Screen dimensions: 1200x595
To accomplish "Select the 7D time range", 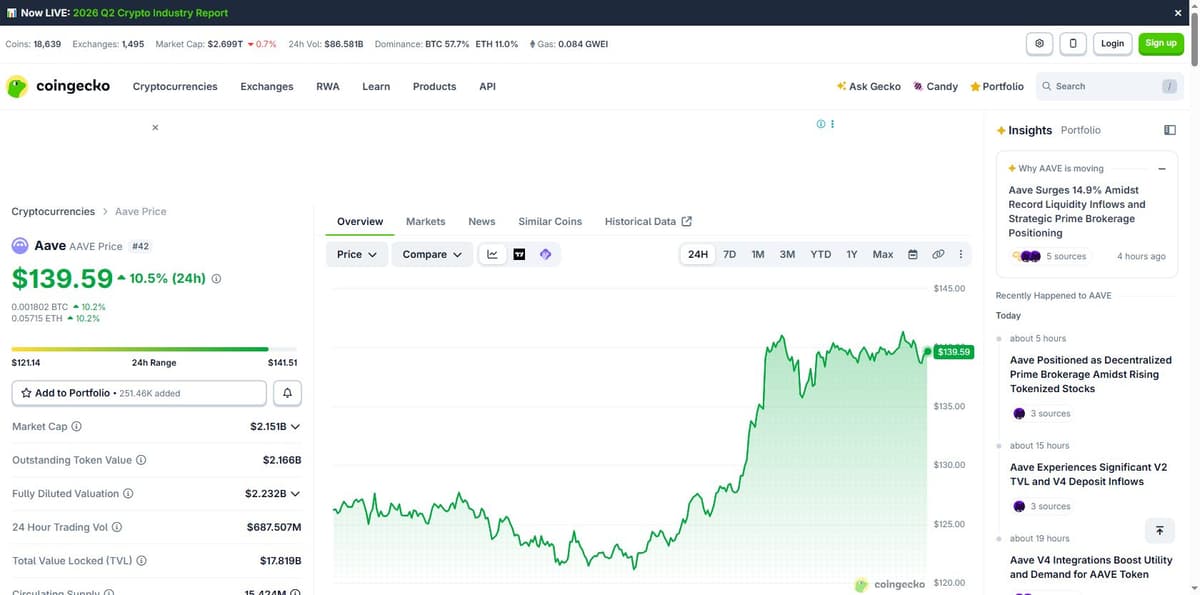I will pos(730,254).
